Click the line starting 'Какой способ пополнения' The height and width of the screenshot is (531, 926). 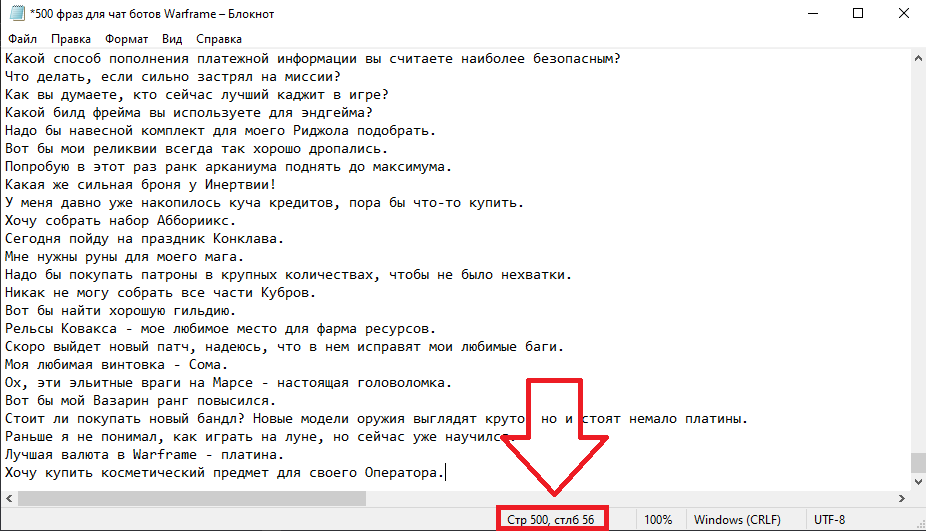[313, 58]
